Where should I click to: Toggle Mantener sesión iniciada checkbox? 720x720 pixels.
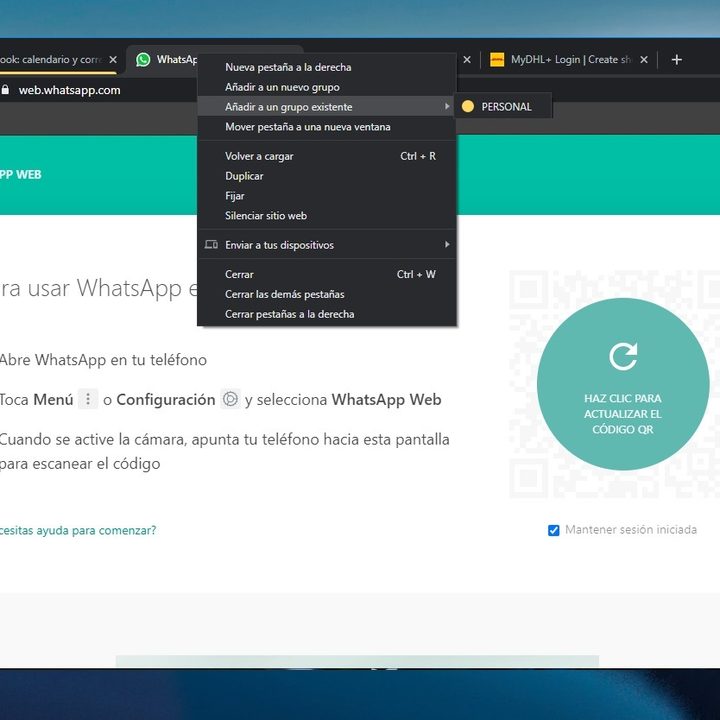[x=554, y=530]
